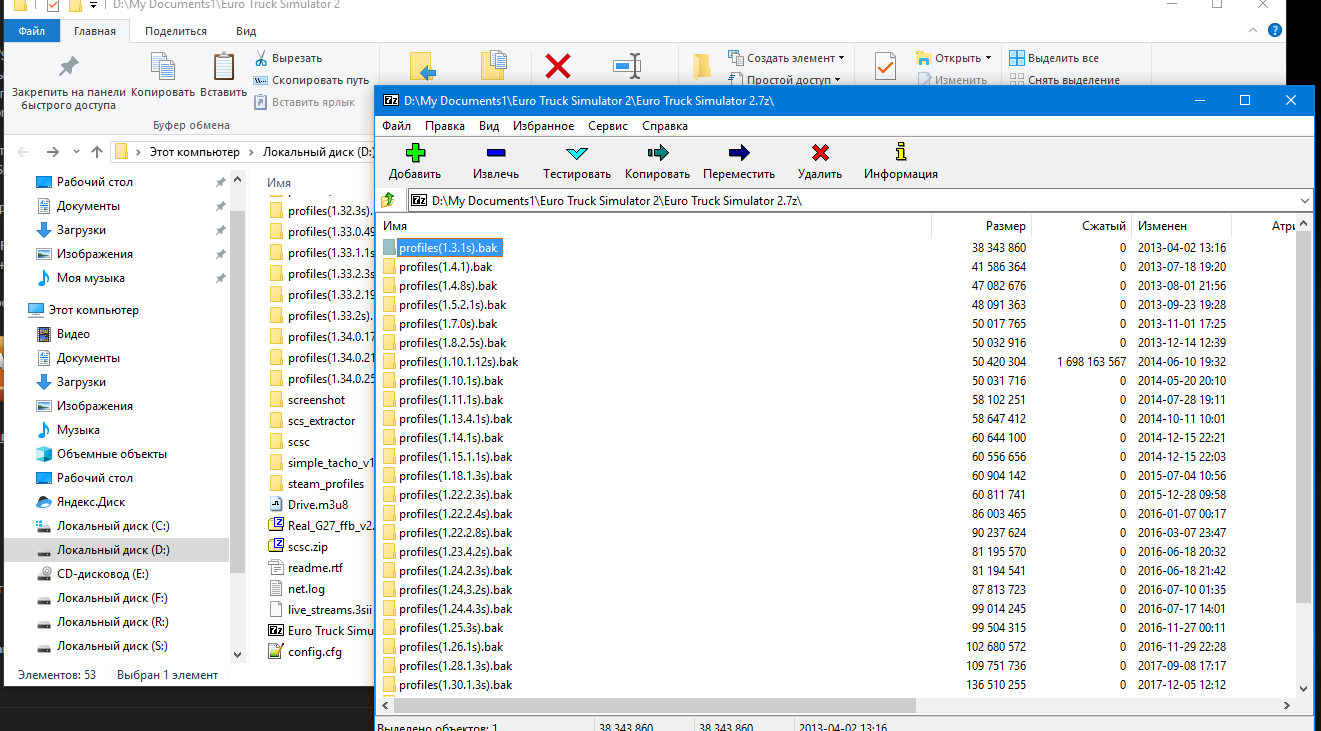Select profiles(1.10.1.12s).bak in 7-Zip
The width and height of the screenshot is (1321, 731).
coord(458,362)
